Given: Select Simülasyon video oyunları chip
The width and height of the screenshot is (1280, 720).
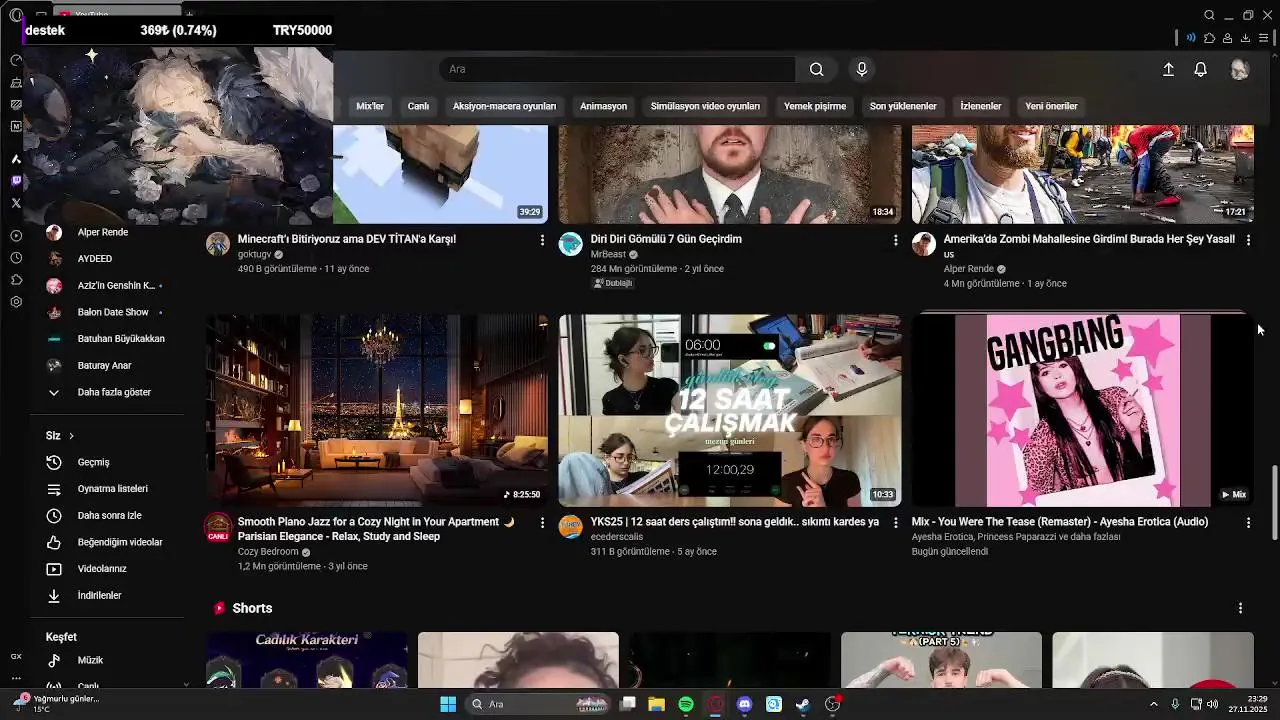Looking at the screenshot, I should [705, 106].
